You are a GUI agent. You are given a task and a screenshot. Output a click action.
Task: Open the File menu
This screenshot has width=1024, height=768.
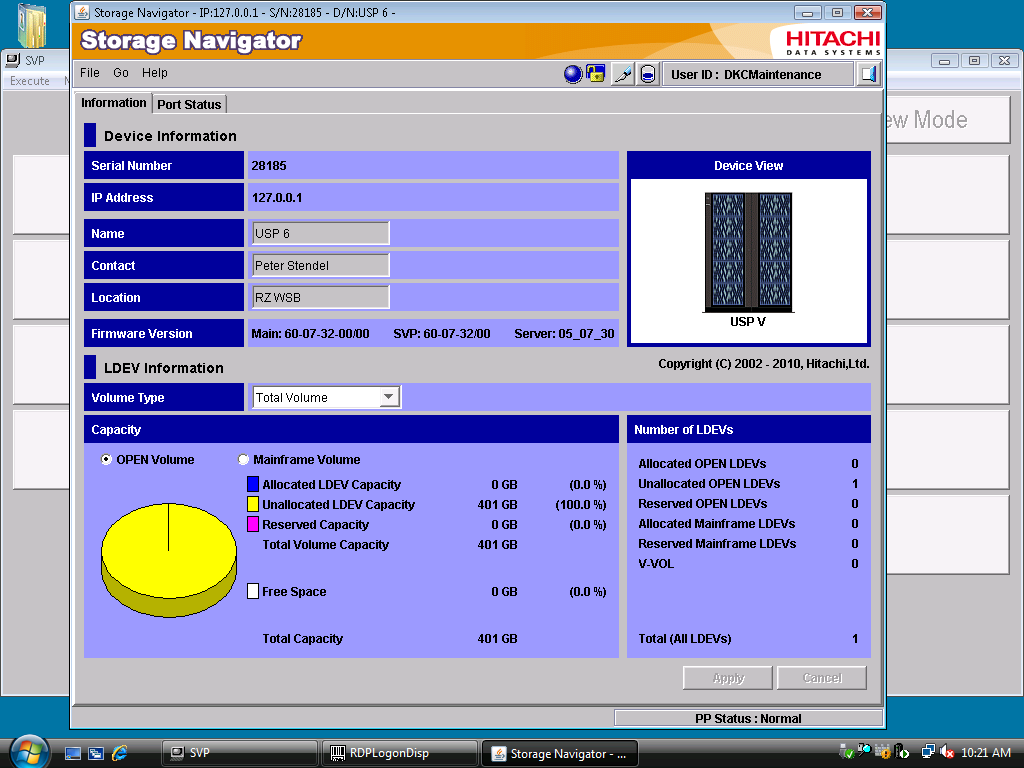(90, 73)
